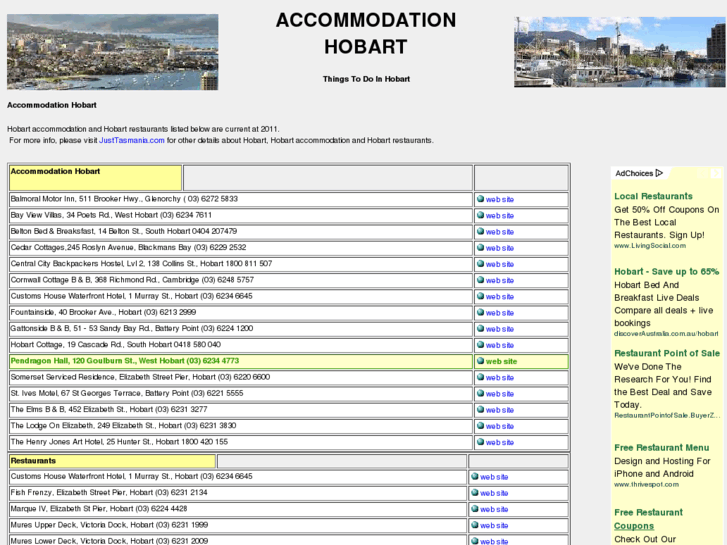Click the globe icon in Balmoral Motor Inn row
727x545 pixels.
pos(480,199)
